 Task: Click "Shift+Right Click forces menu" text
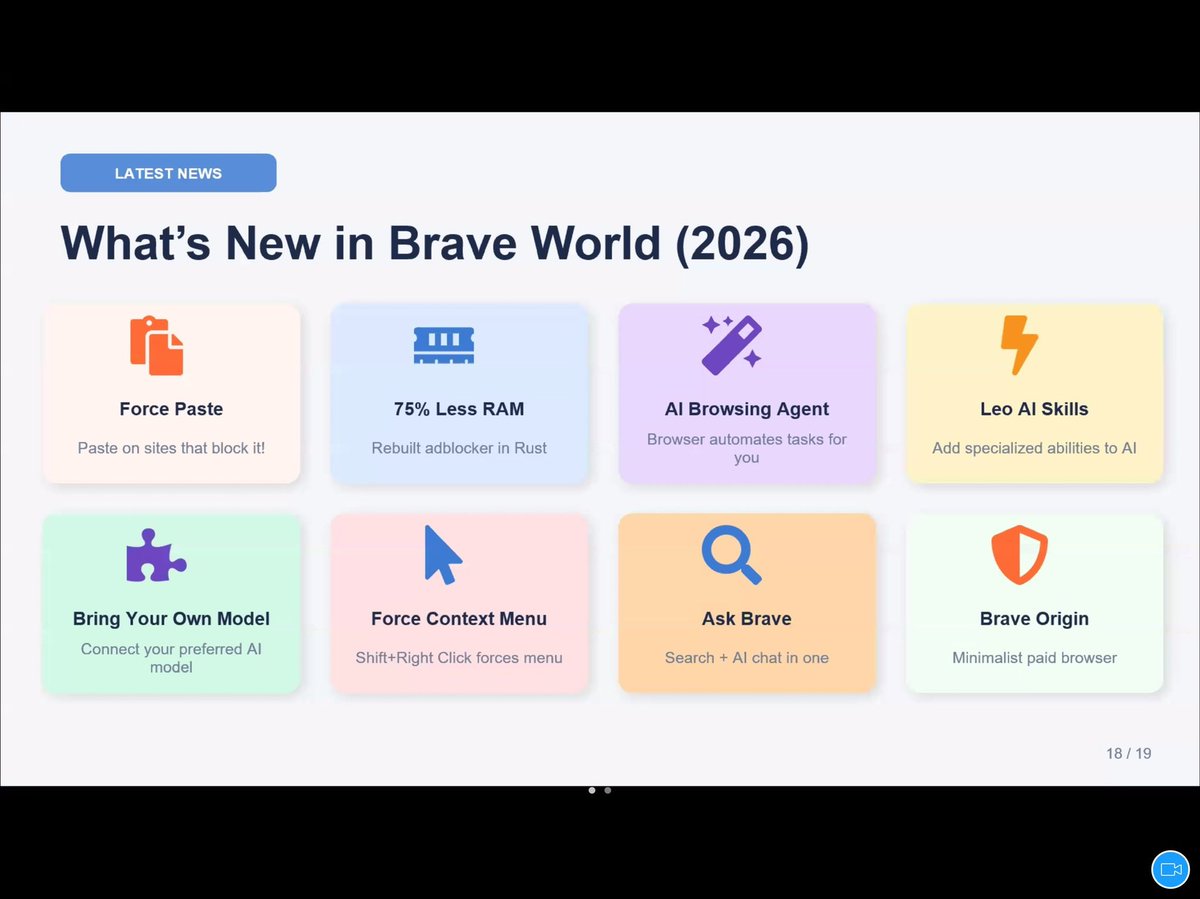point(459,658)
